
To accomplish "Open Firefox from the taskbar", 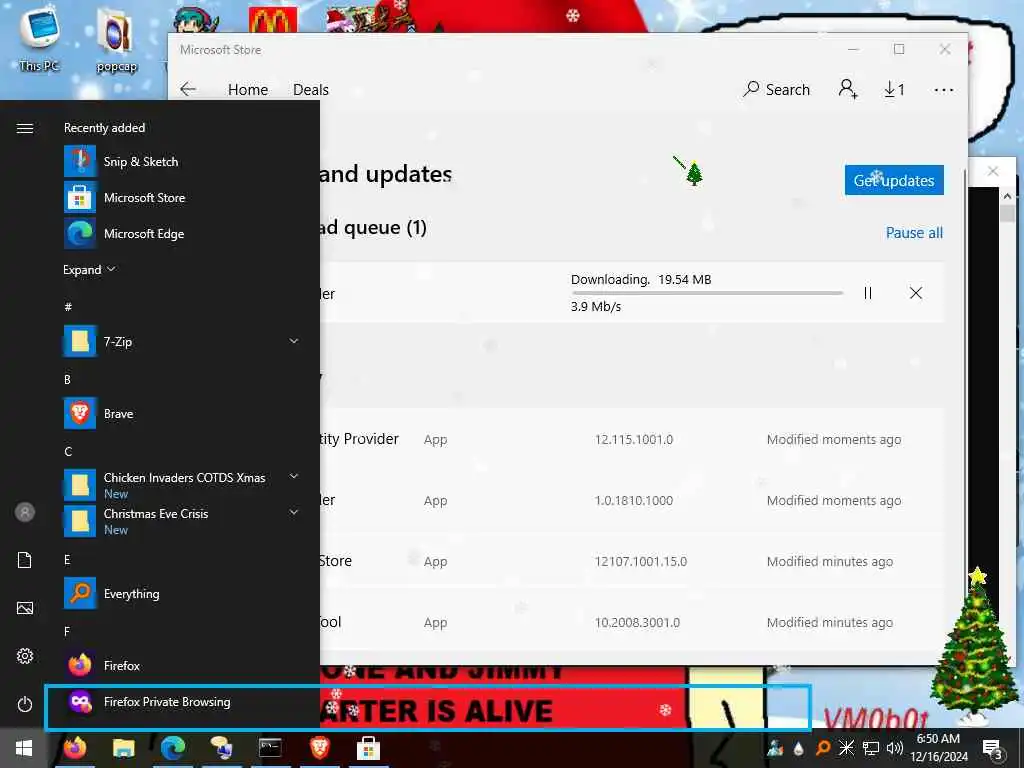I will 75,748.
